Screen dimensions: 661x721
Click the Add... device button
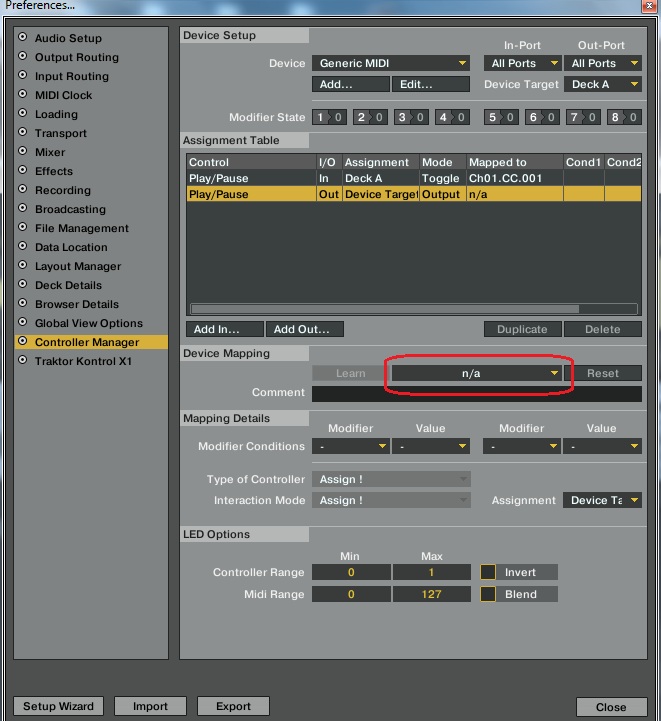351,84
